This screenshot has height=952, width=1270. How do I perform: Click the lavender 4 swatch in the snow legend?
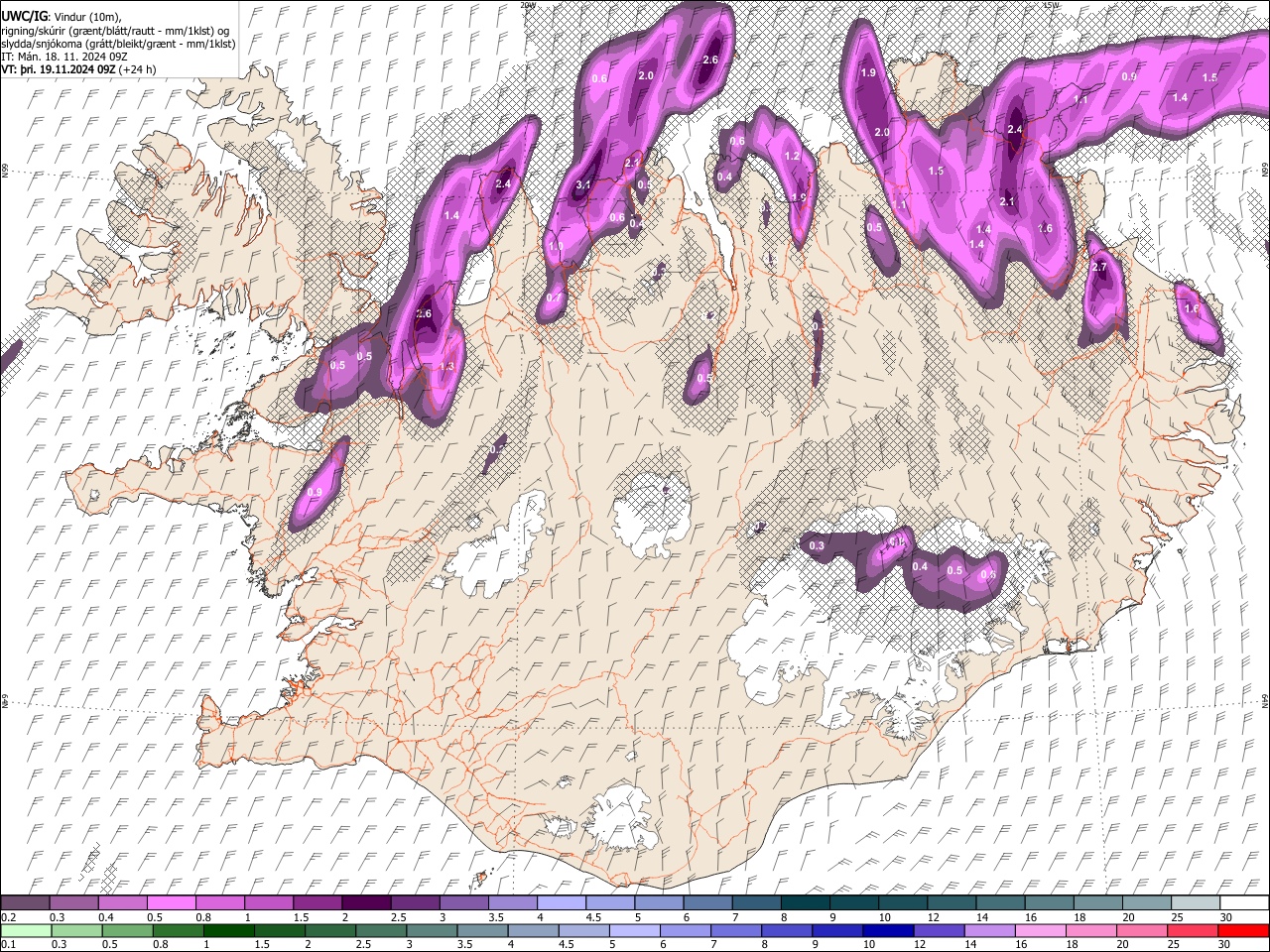562,903
